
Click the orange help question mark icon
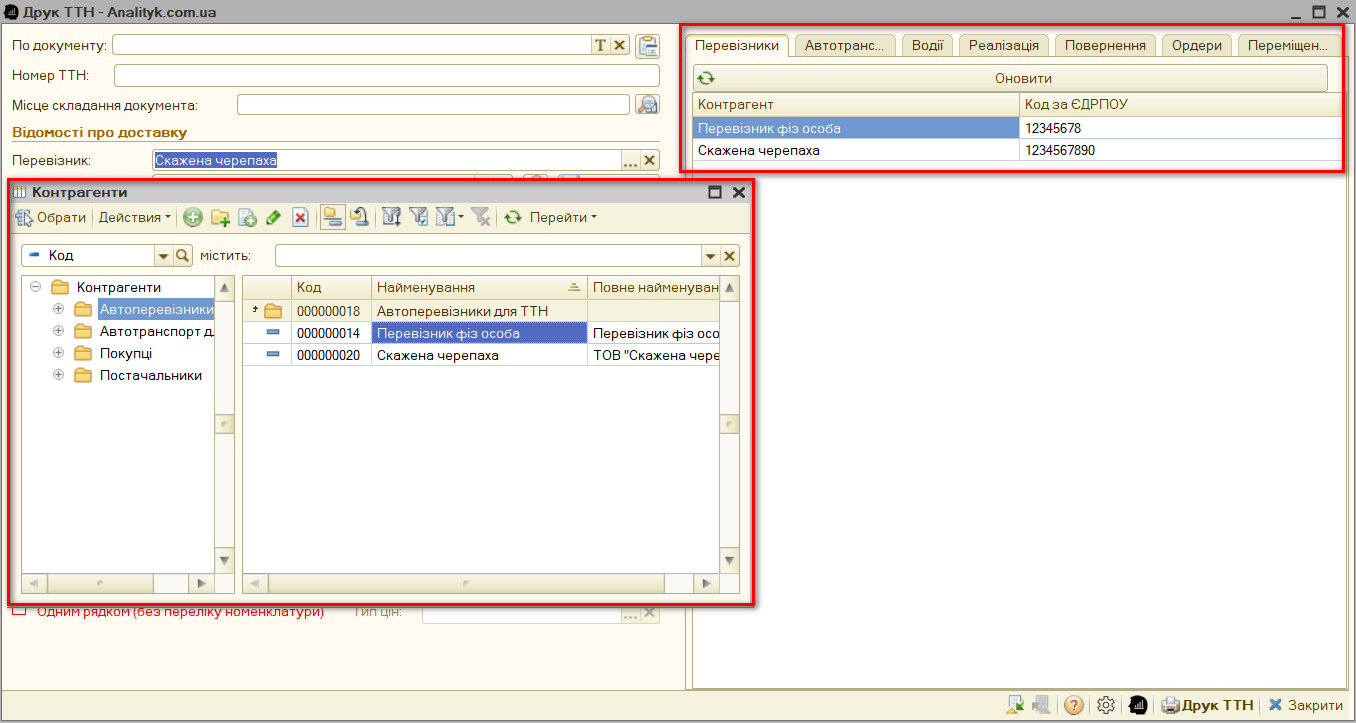(1074, 705)
